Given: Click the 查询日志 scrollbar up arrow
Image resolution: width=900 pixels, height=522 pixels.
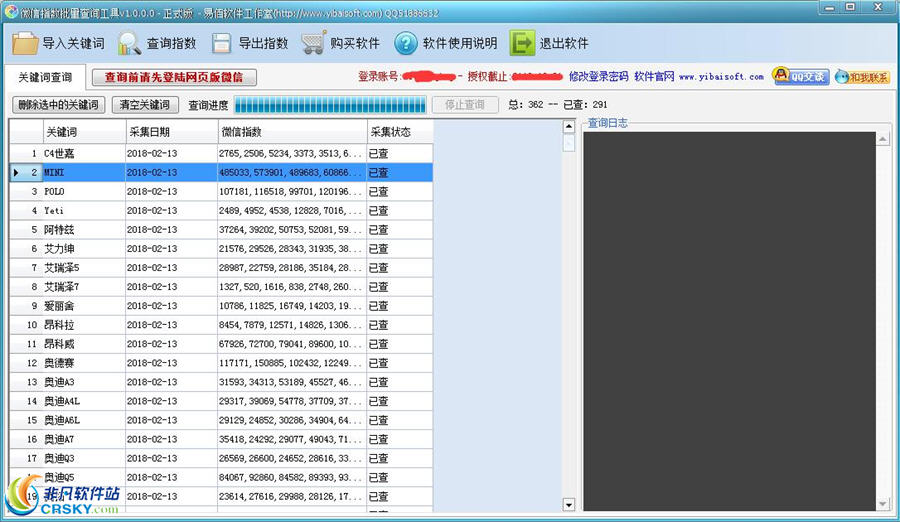Looking at the screenshot, I should coord(883,139).
